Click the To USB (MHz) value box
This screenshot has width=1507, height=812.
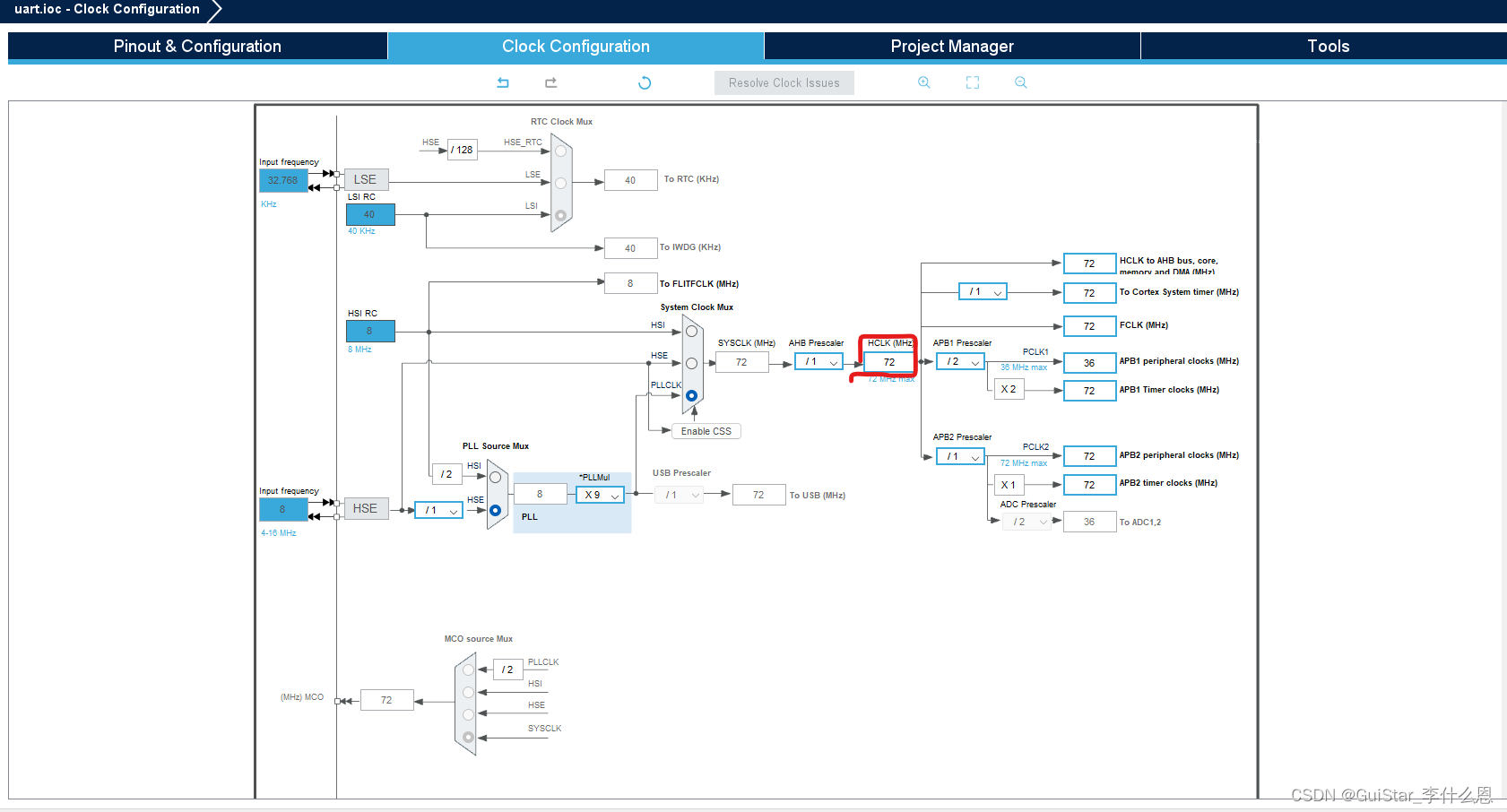(758, 495)
